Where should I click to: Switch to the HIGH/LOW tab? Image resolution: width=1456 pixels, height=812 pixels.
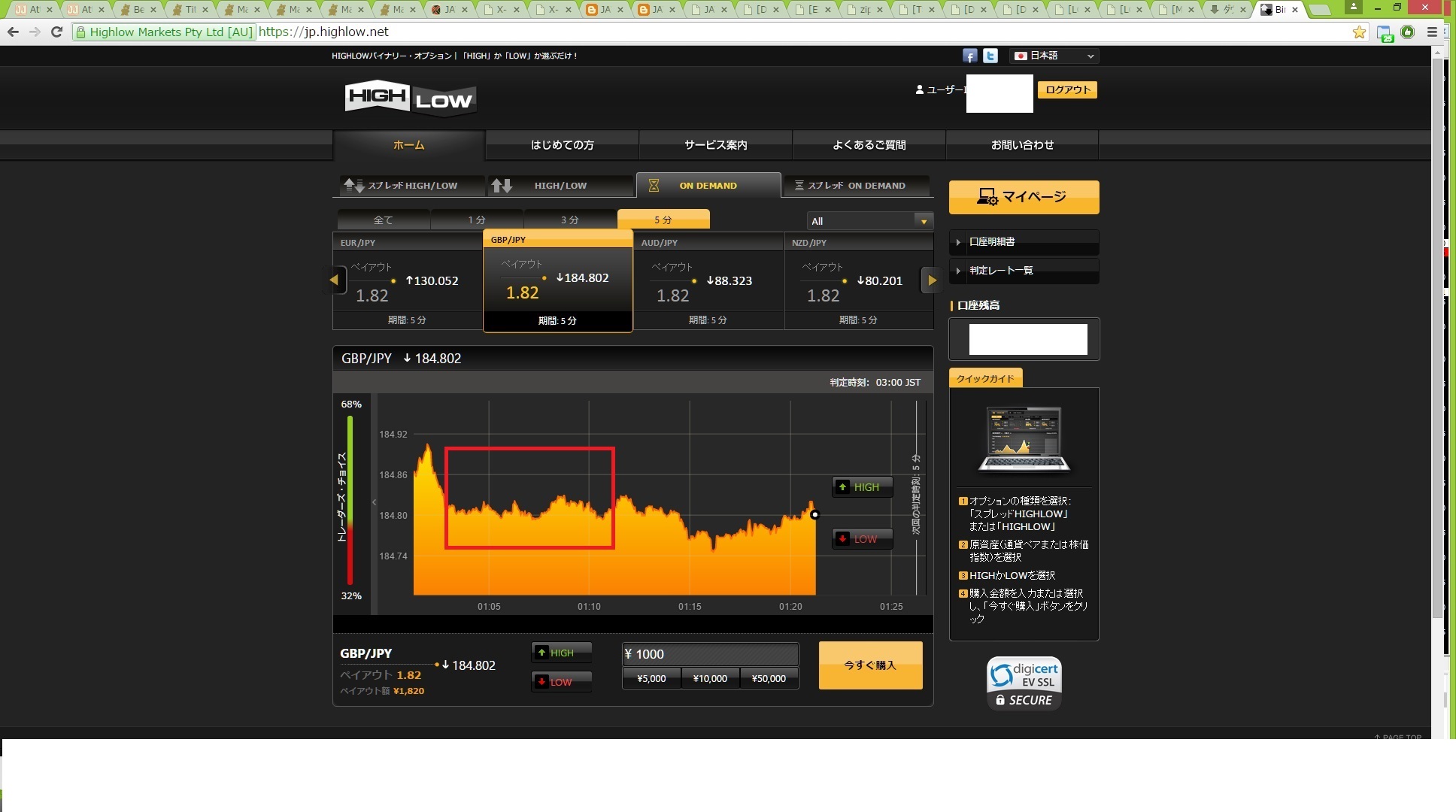pos(560,186)
